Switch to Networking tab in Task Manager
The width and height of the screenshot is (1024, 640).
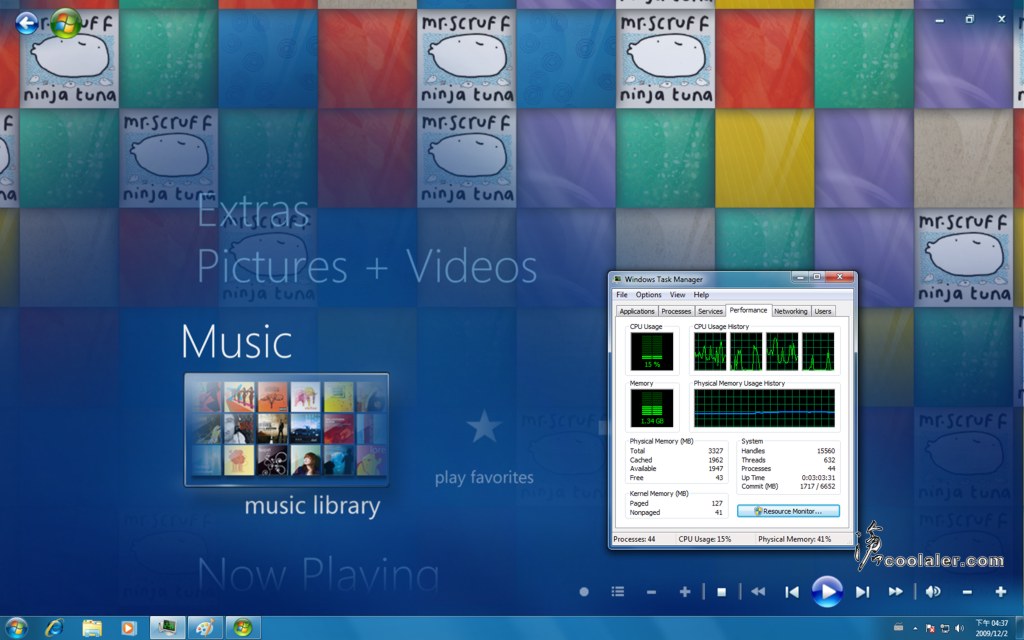(791, 312)
